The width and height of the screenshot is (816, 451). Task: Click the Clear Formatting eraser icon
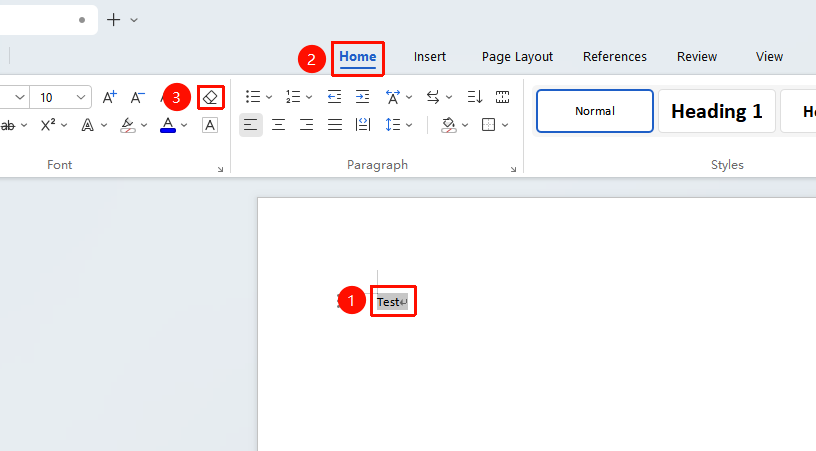pos(210,97)
